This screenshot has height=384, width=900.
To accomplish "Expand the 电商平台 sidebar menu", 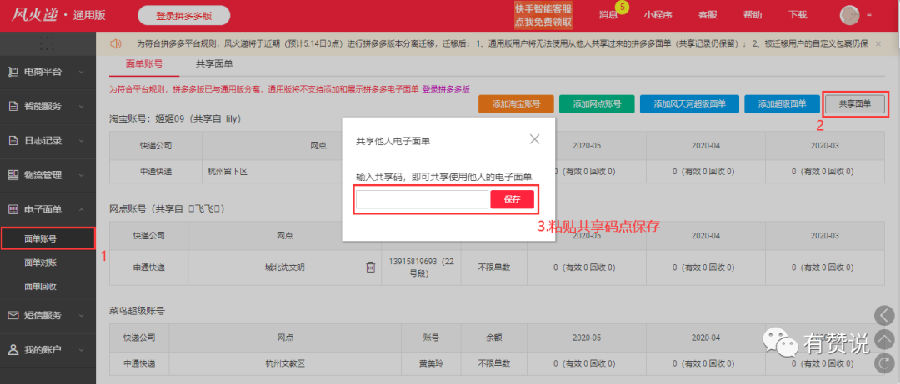I will [x=48, y=72].
